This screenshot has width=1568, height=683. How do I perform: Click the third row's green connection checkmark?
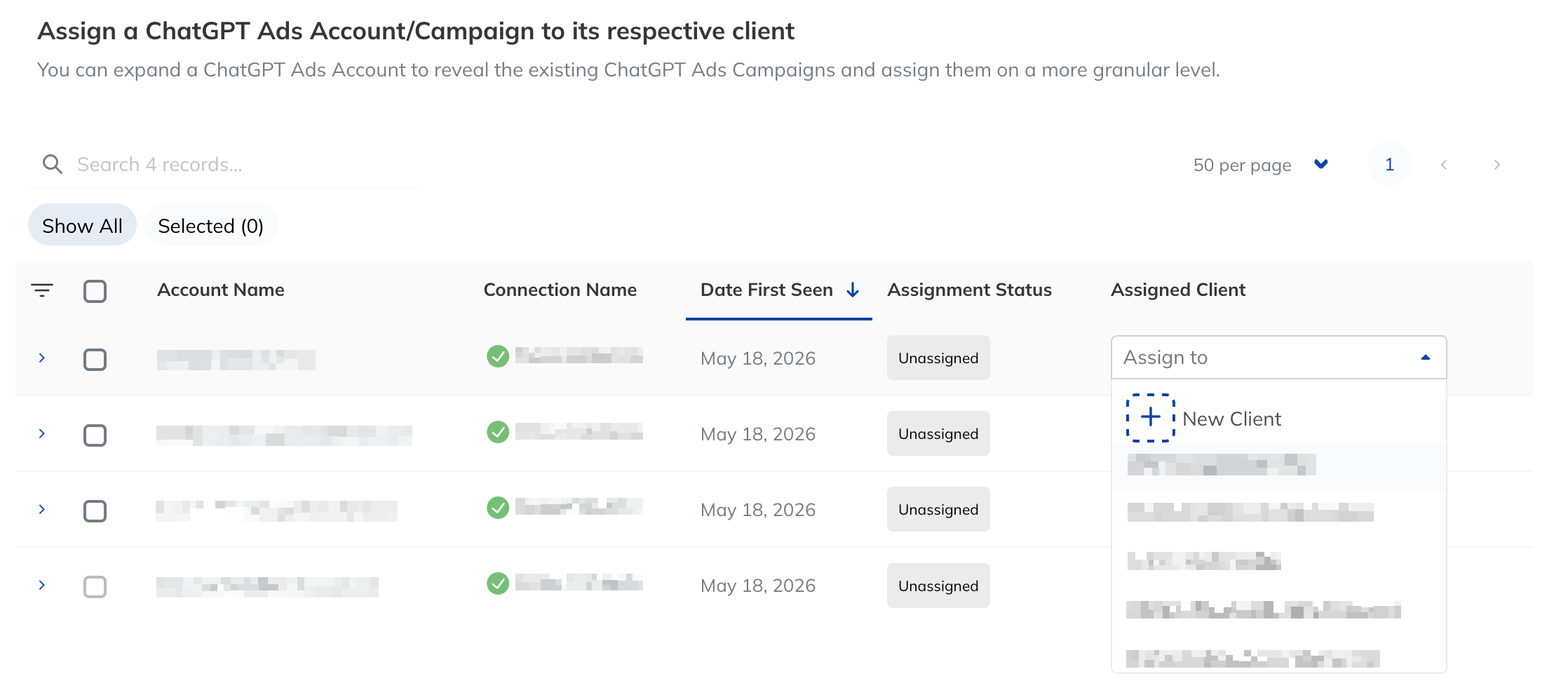[x=498, y=508]
